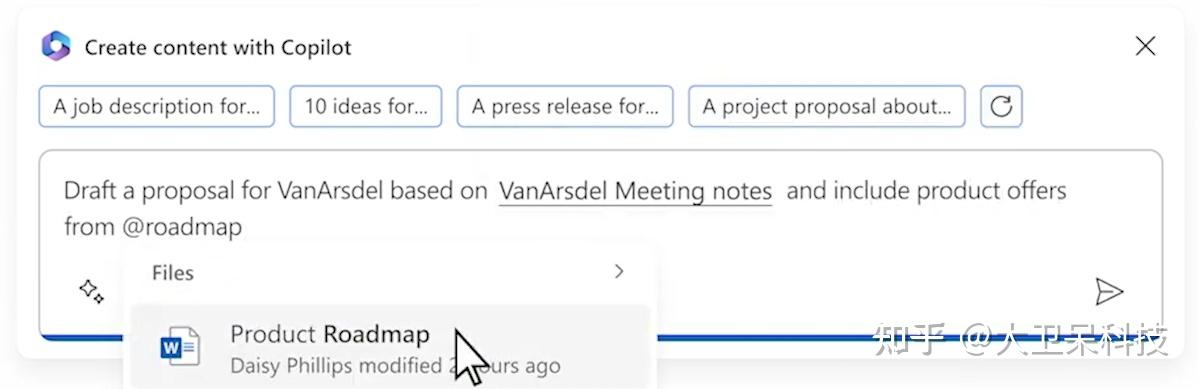This screenshot has height=389, width=1199.
Task: Expand Files with the right chevron arrow
Action: 619,271
